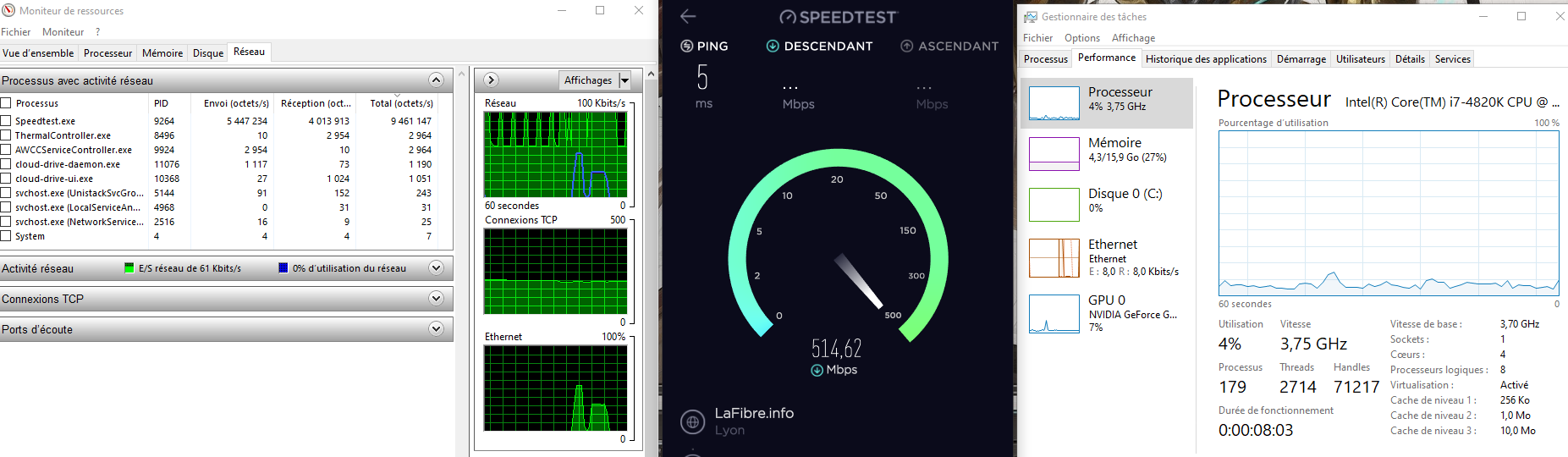Switch to the Processeur tab in Resource Monitor

click(107, 53)
